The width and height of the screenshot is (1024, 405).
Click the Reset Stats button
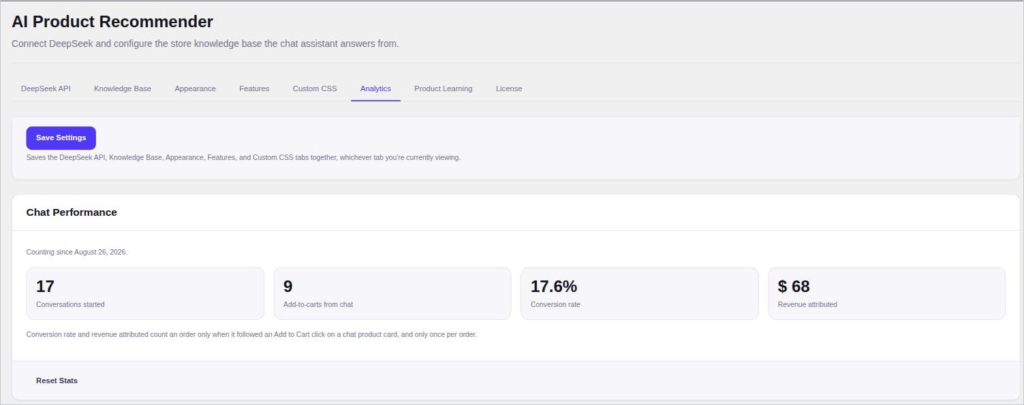(x=57, y=380)
